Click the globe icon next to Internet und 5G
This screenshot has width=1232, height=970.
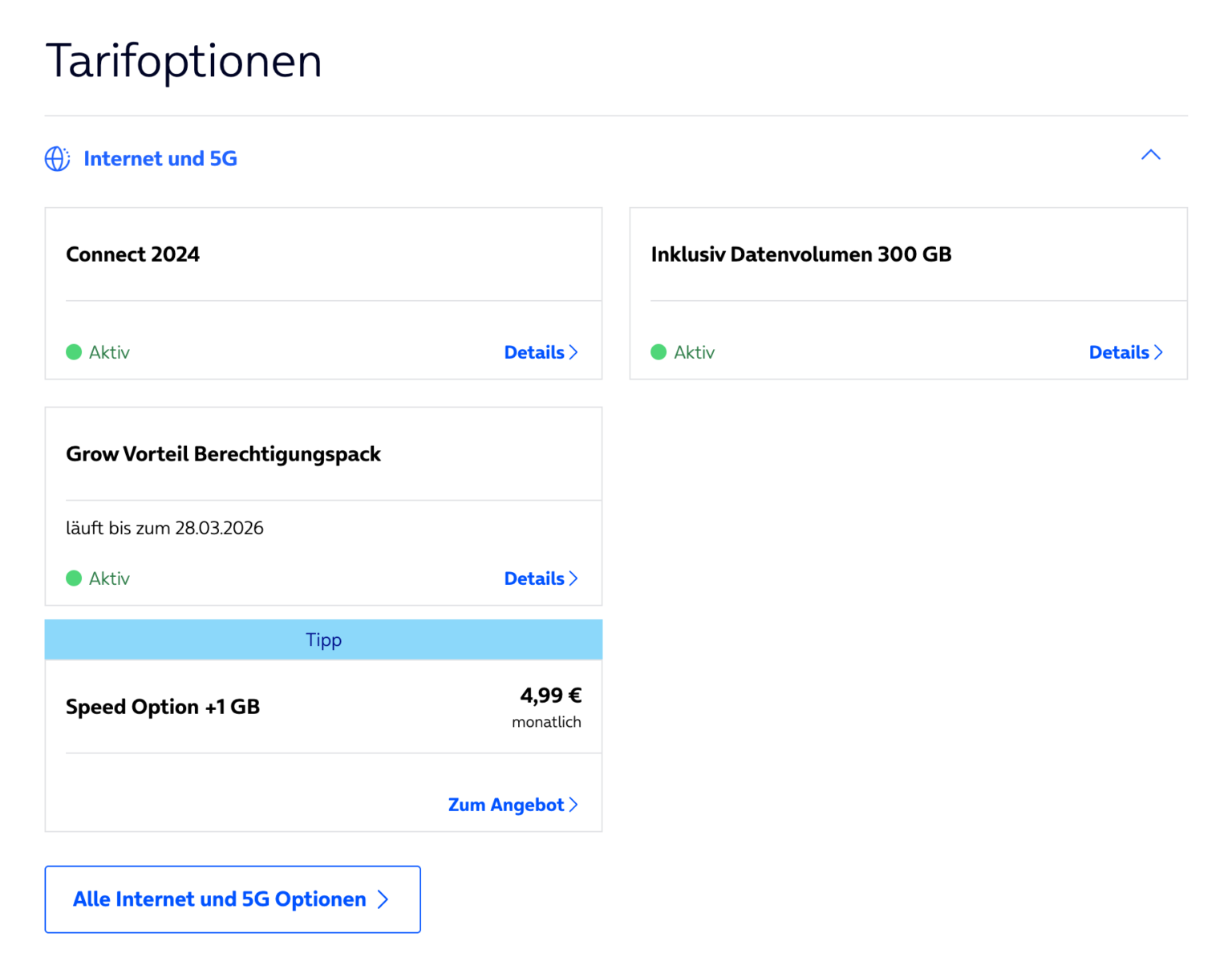pyautogui.click(x=57, y=159)
